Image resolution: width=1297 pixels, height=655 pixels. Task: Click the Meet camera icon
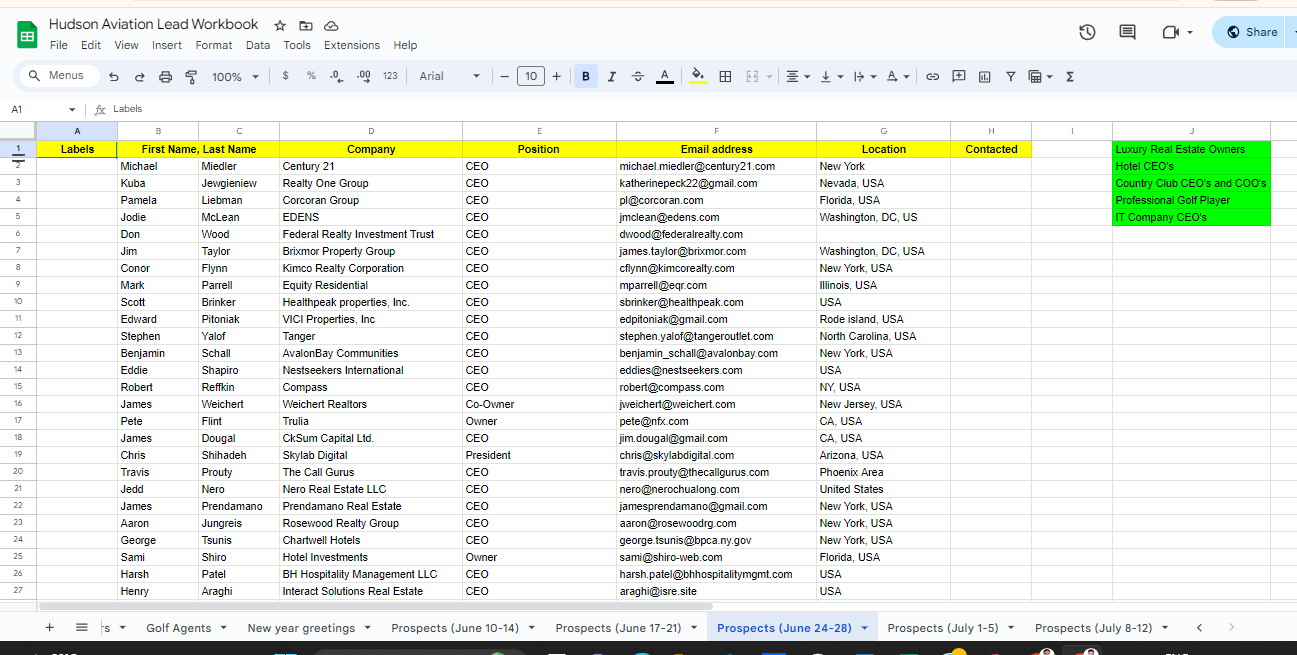coord(1171,32)
